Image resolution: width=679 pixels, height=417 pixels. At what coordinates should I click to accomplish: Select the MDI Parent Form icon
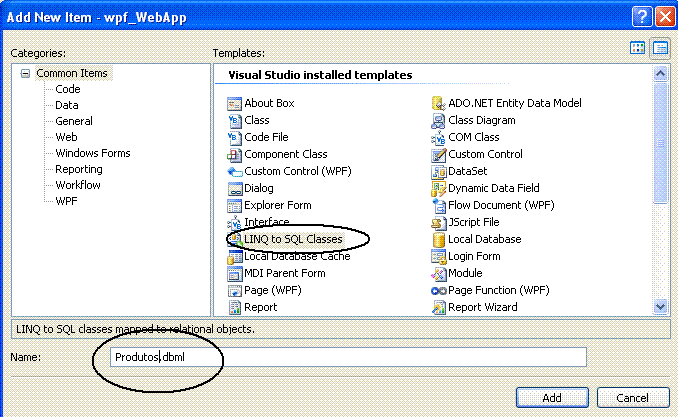coord(234,274)
